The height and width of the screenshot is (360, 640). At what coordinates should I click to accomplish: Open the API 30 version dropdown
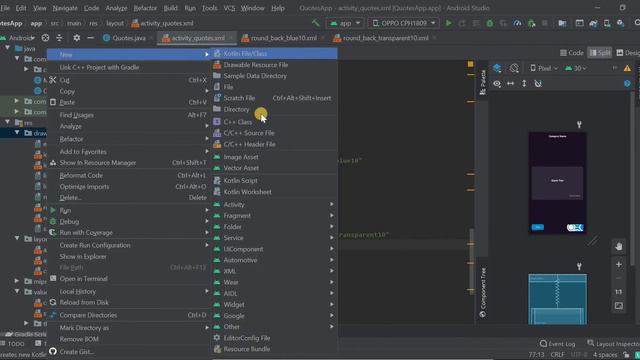point(576,68)
